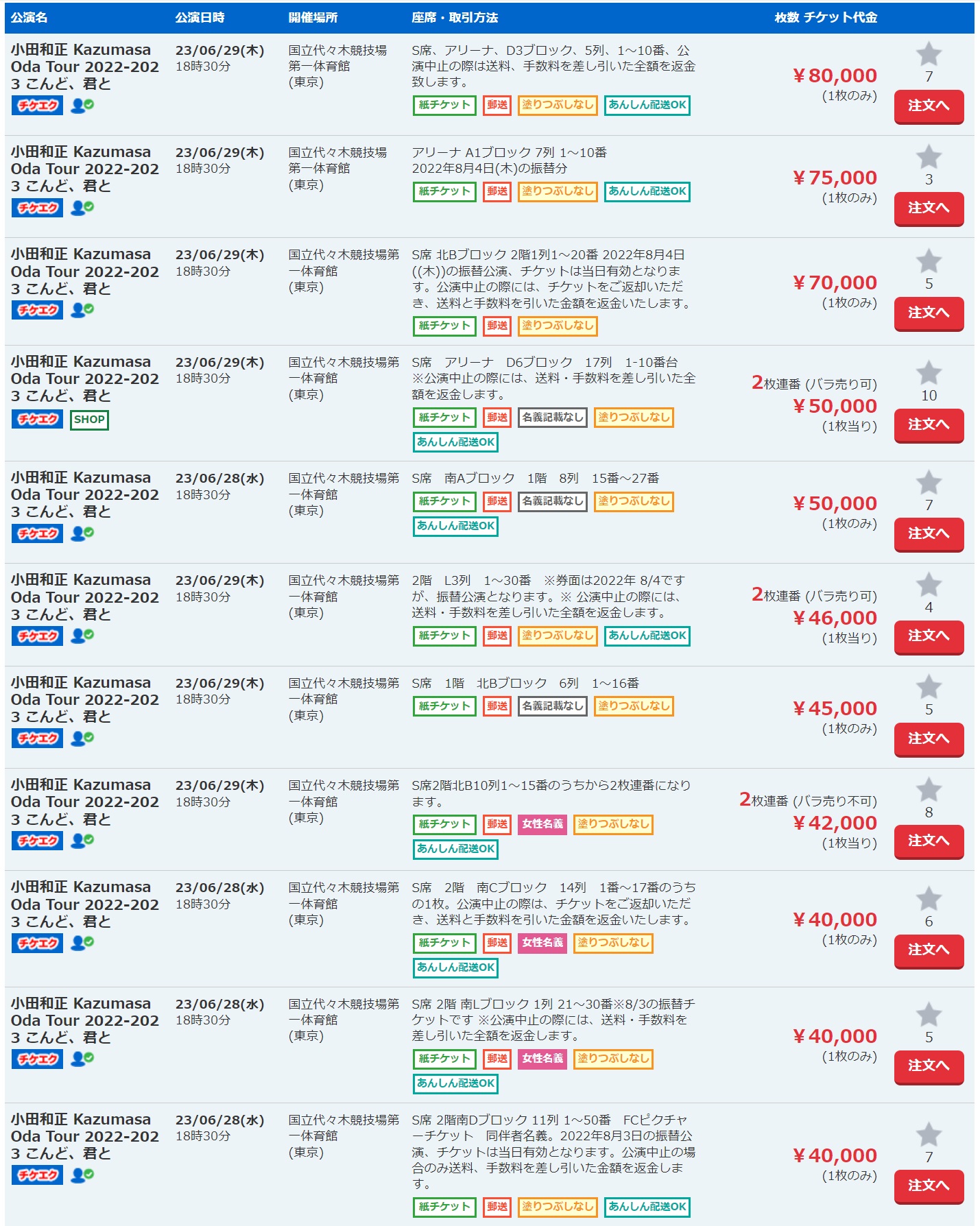
Task: Click 注文へ for the 南Lブロック ¥40,000 ticket
Action: click(929, 1066)
